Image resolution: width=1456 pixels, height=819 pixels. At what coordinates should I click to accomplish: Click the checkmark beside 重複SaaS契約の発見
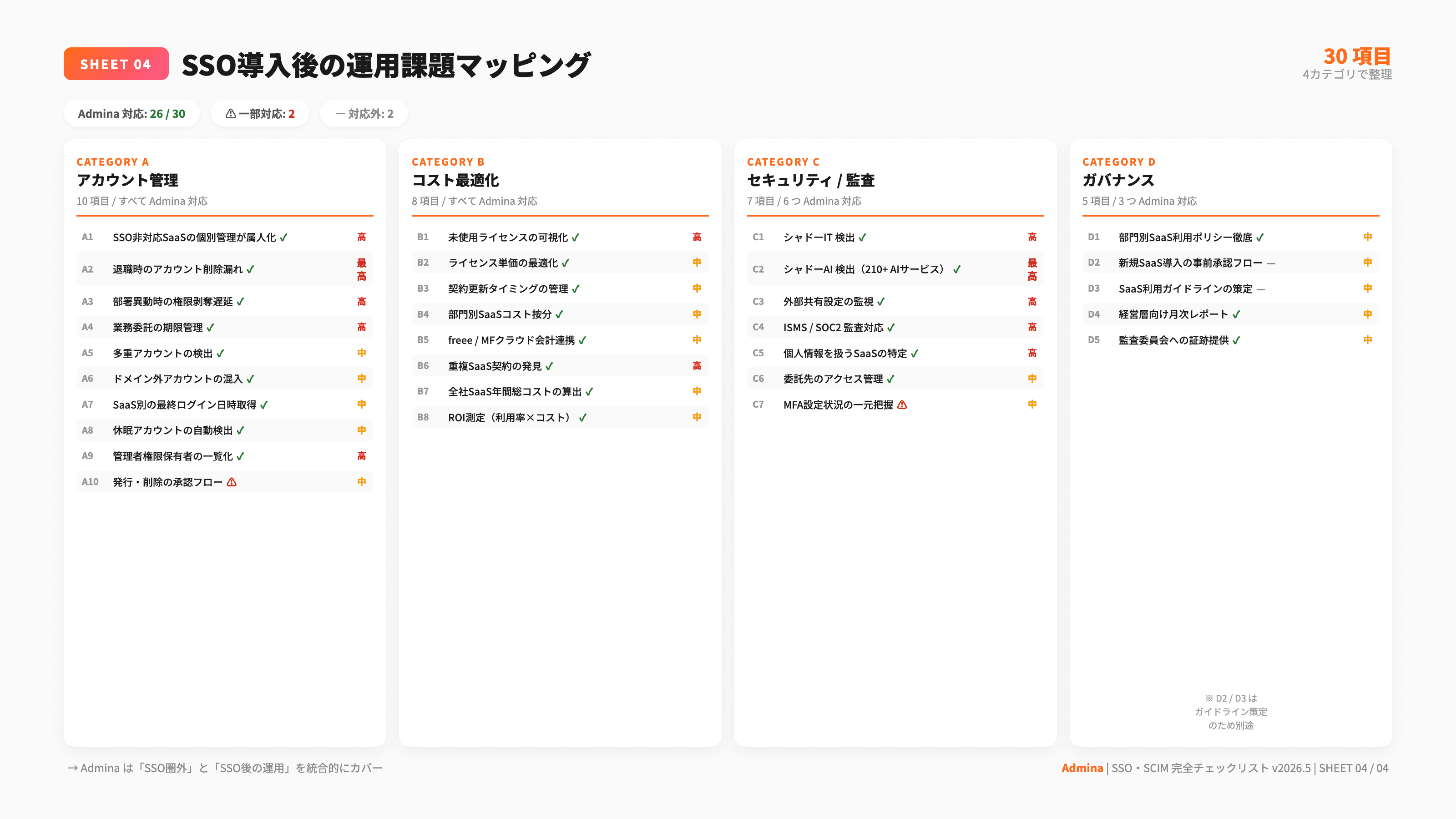point(549,366)
